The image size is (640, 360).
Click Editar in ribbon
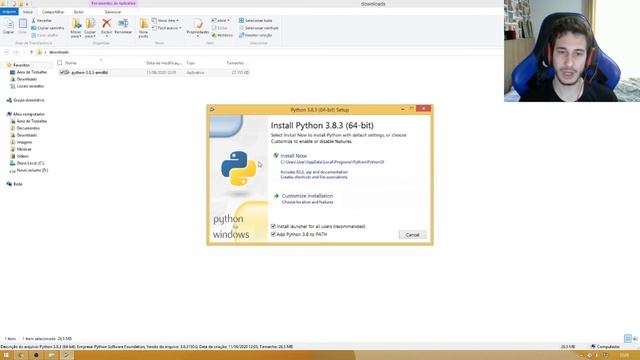point(220,28)
